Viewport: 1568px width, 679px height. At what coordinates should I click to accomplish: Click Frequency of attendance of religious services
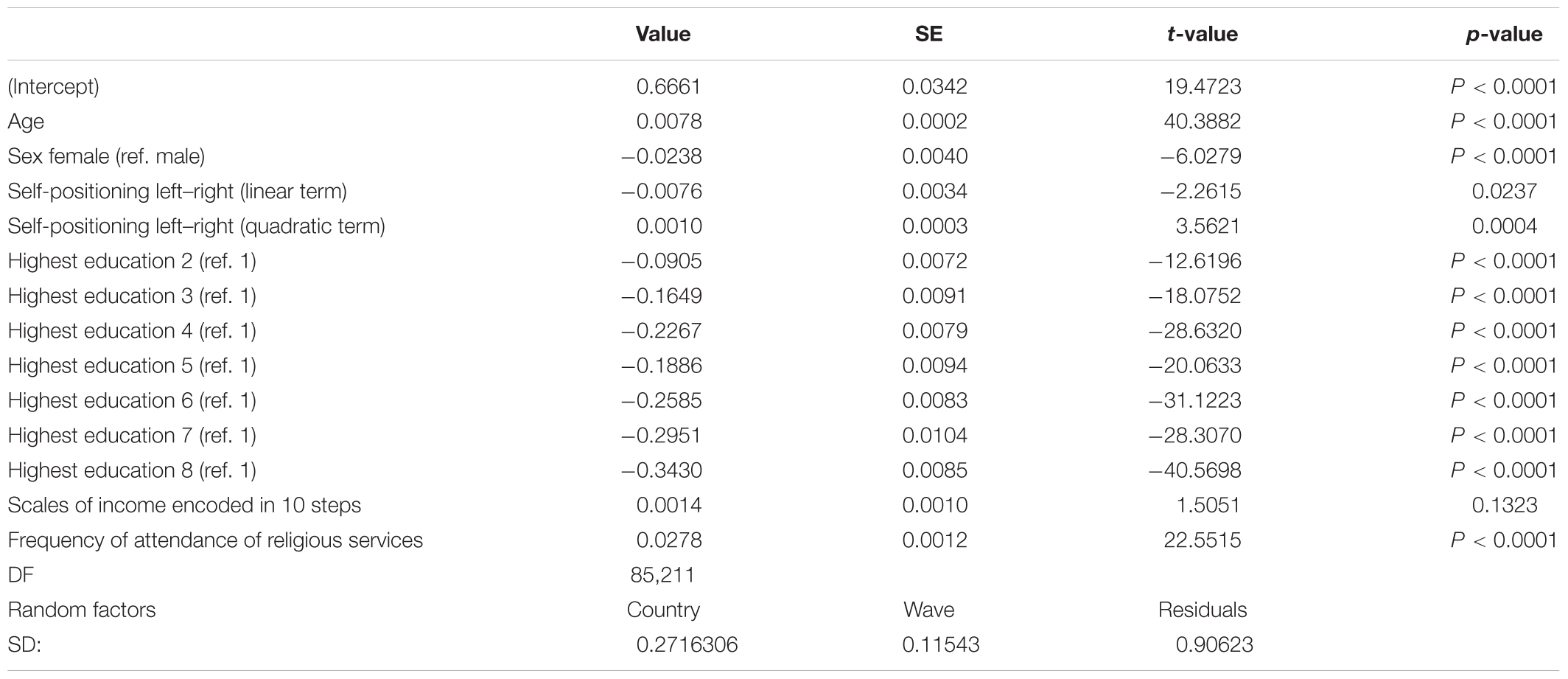(215, 540)
